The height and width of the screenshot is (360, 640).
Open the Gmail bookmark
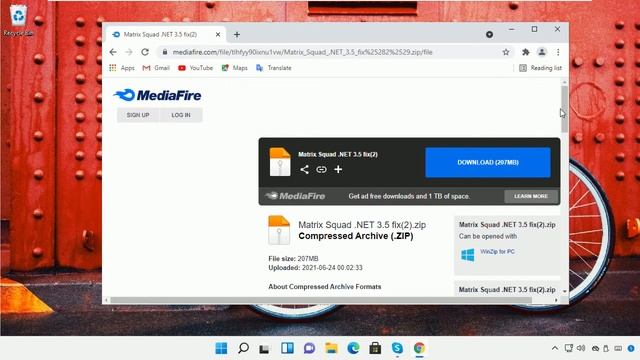156,68
